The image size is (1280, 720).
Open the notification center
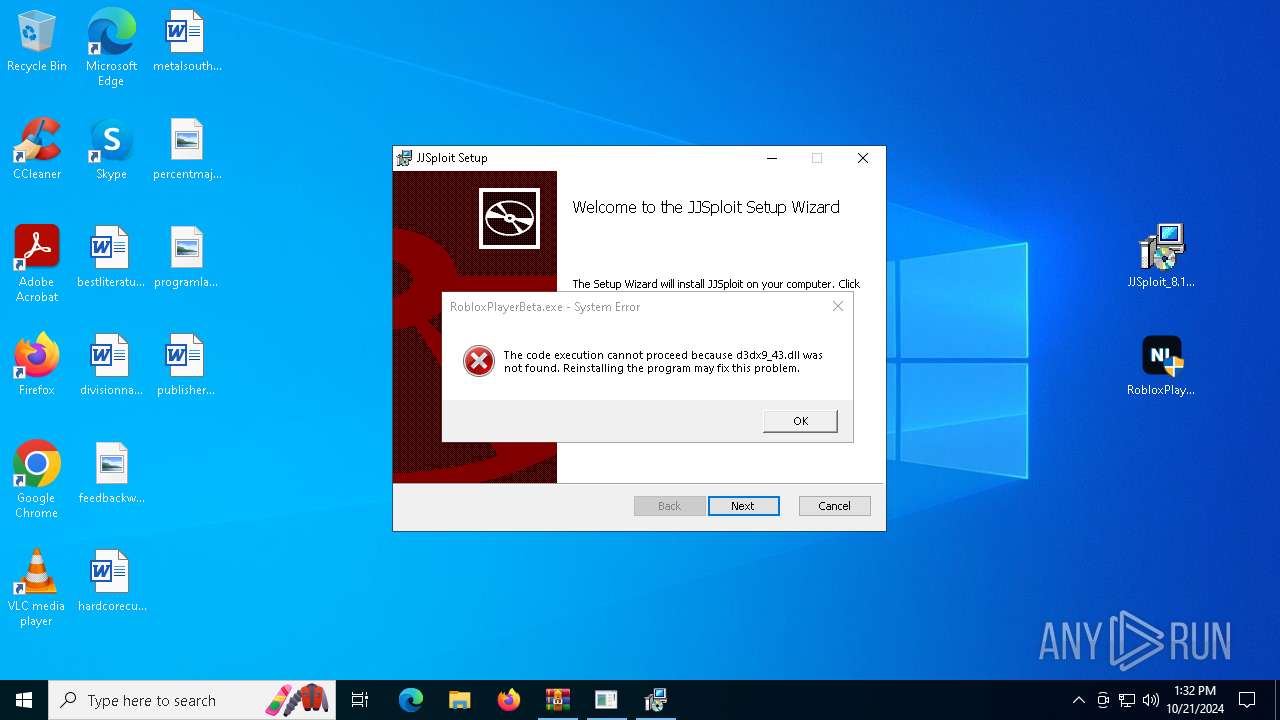coord(1247,700)
